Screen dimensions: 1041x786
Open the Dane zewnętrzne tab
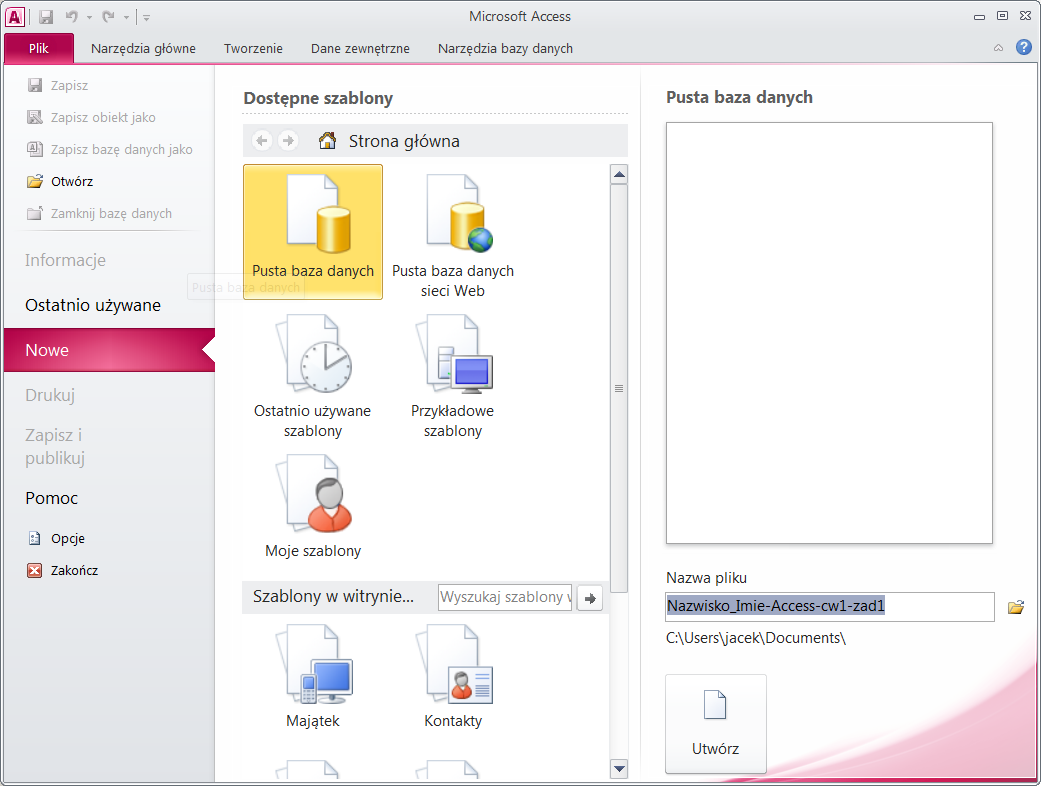tap(360, 48)
